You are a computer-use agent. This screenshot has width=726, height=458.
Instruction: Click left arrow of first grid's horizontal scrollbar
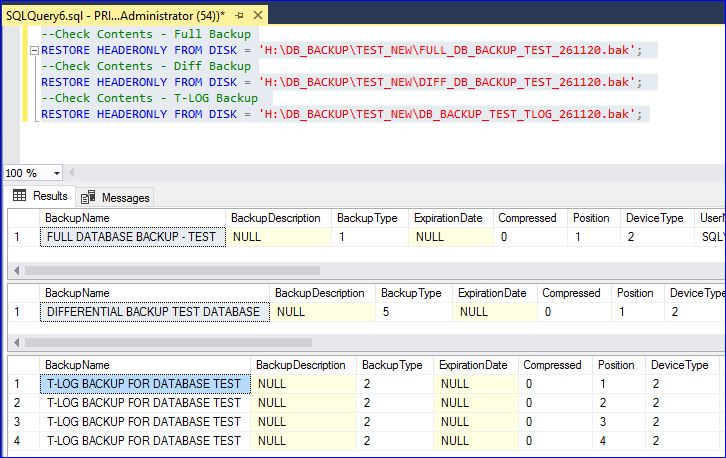point(14,270)
